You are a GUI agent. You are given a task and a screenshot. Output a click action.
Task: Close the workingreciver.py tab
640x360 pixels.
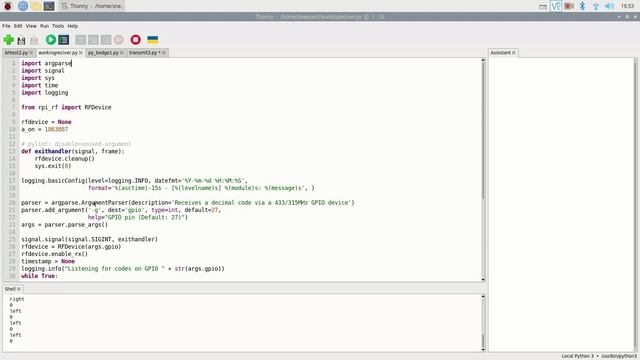point(81,53)
